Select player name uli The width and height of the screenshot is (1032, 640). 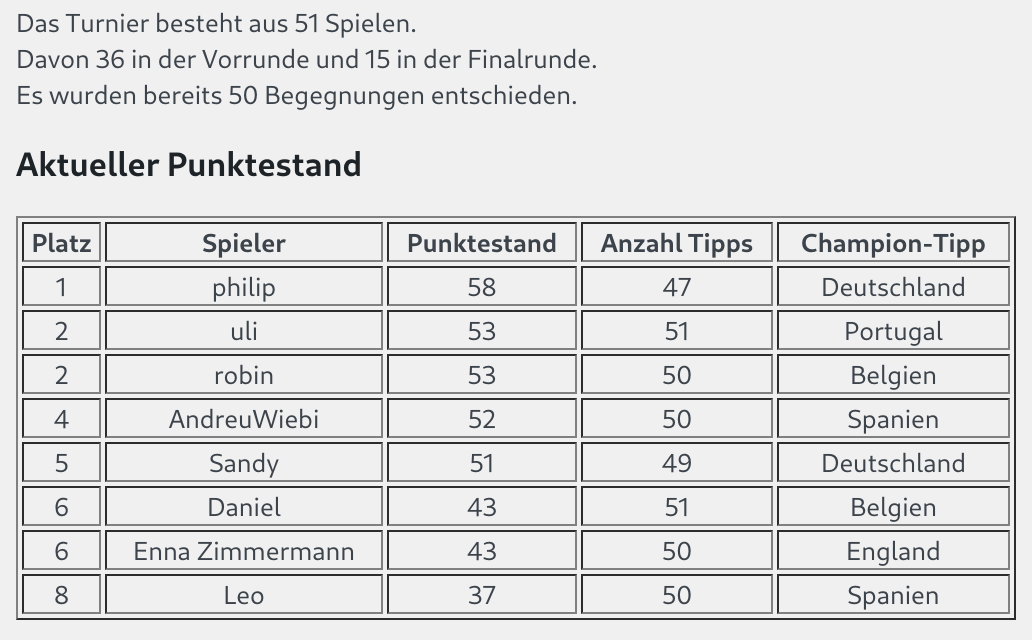[x=244, y=331]
